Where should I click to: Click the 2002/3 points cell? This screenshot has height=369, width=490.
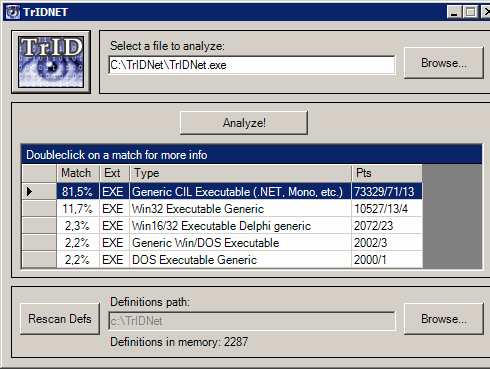(387, 243)
